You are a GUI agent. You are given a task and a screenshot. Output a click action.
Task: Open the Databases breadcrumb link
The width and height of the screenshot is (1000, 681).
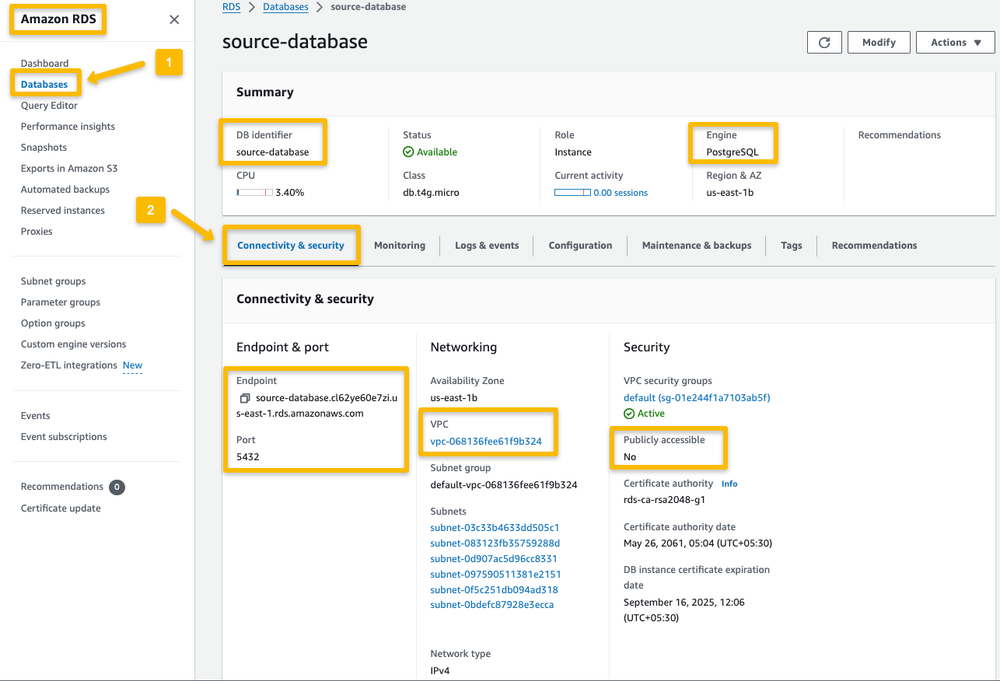[x=285, y=6]
